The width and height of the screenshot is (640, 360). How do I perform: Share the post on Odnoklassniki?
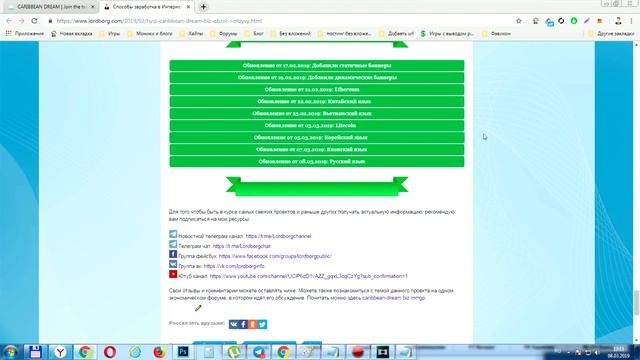(253, 324)
